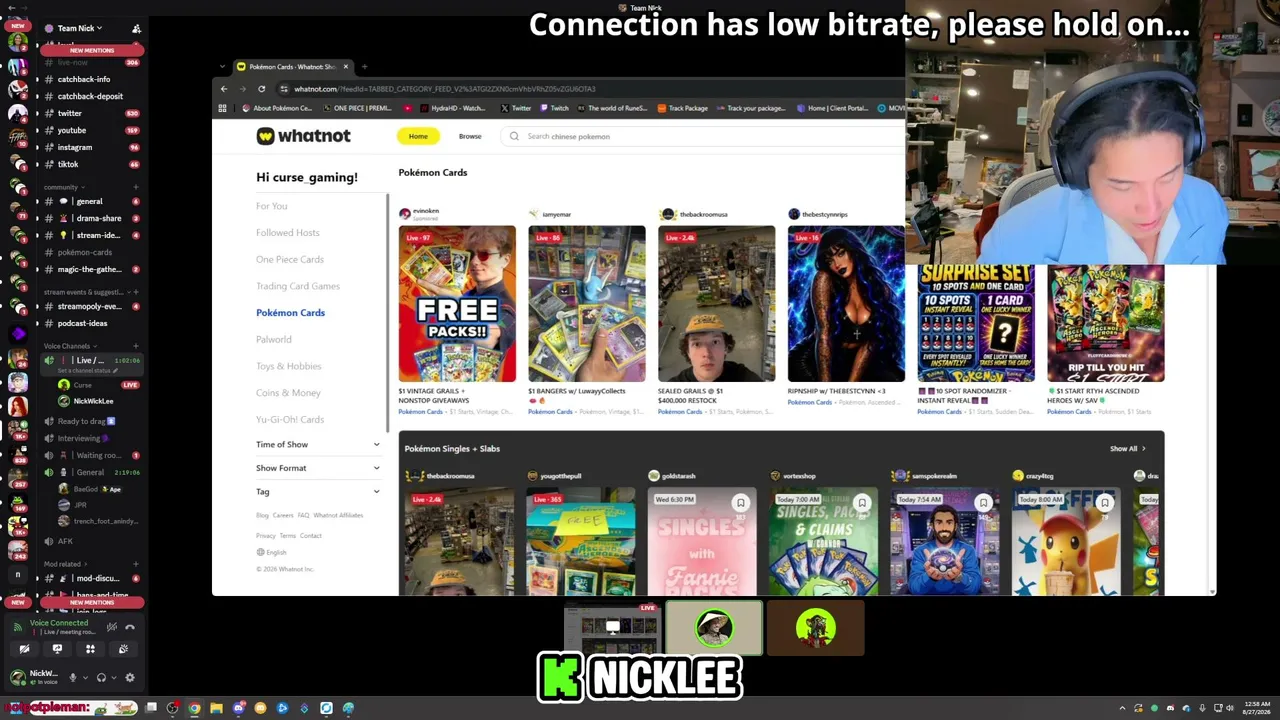This screenshot has height=720, width=1280.
Task: Open the Twitter bookmark
Action: point(516,108)
